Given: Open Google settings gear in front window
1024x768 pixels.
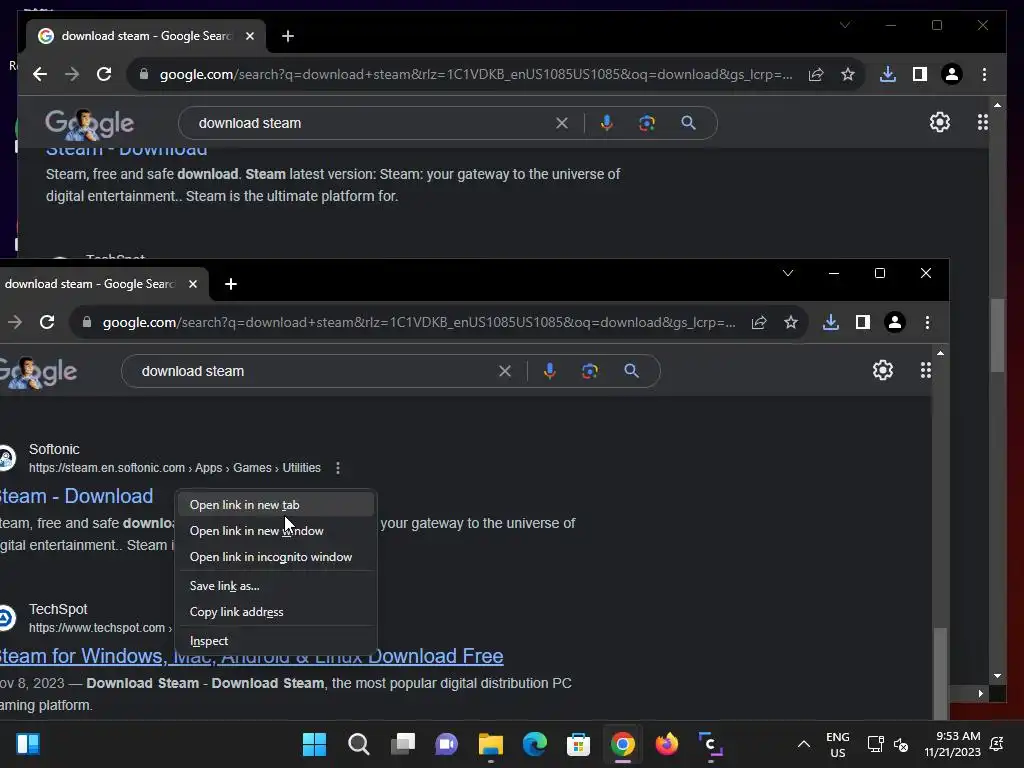Looking at the screenshot, I should (883, 370).
